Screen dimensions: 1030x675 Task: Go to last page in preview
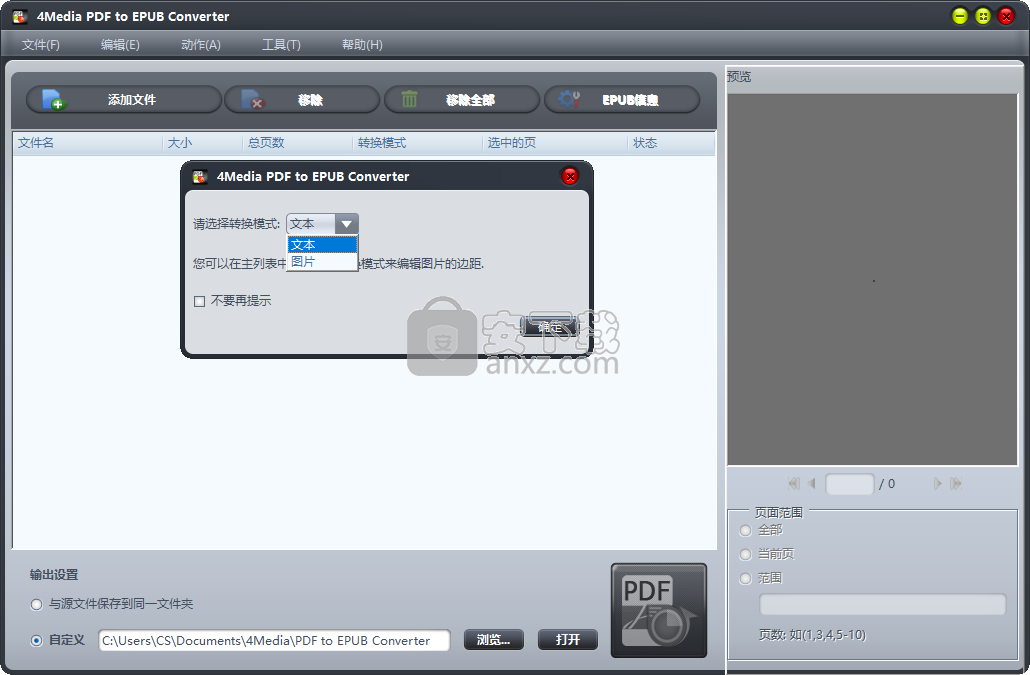pos(956,484)
